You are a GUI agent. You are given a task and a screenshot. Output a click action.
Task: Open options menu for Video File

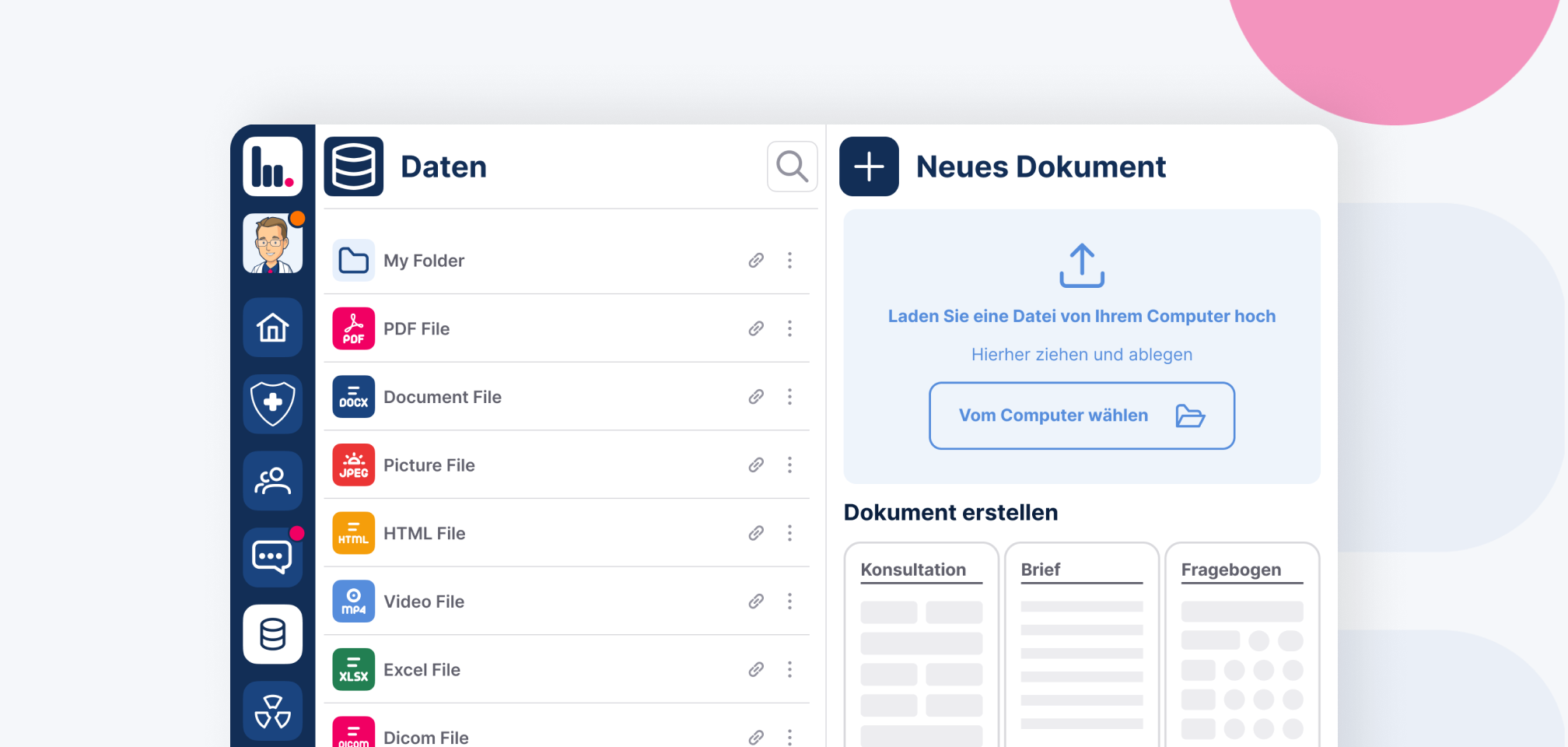(x=789, y=601)
